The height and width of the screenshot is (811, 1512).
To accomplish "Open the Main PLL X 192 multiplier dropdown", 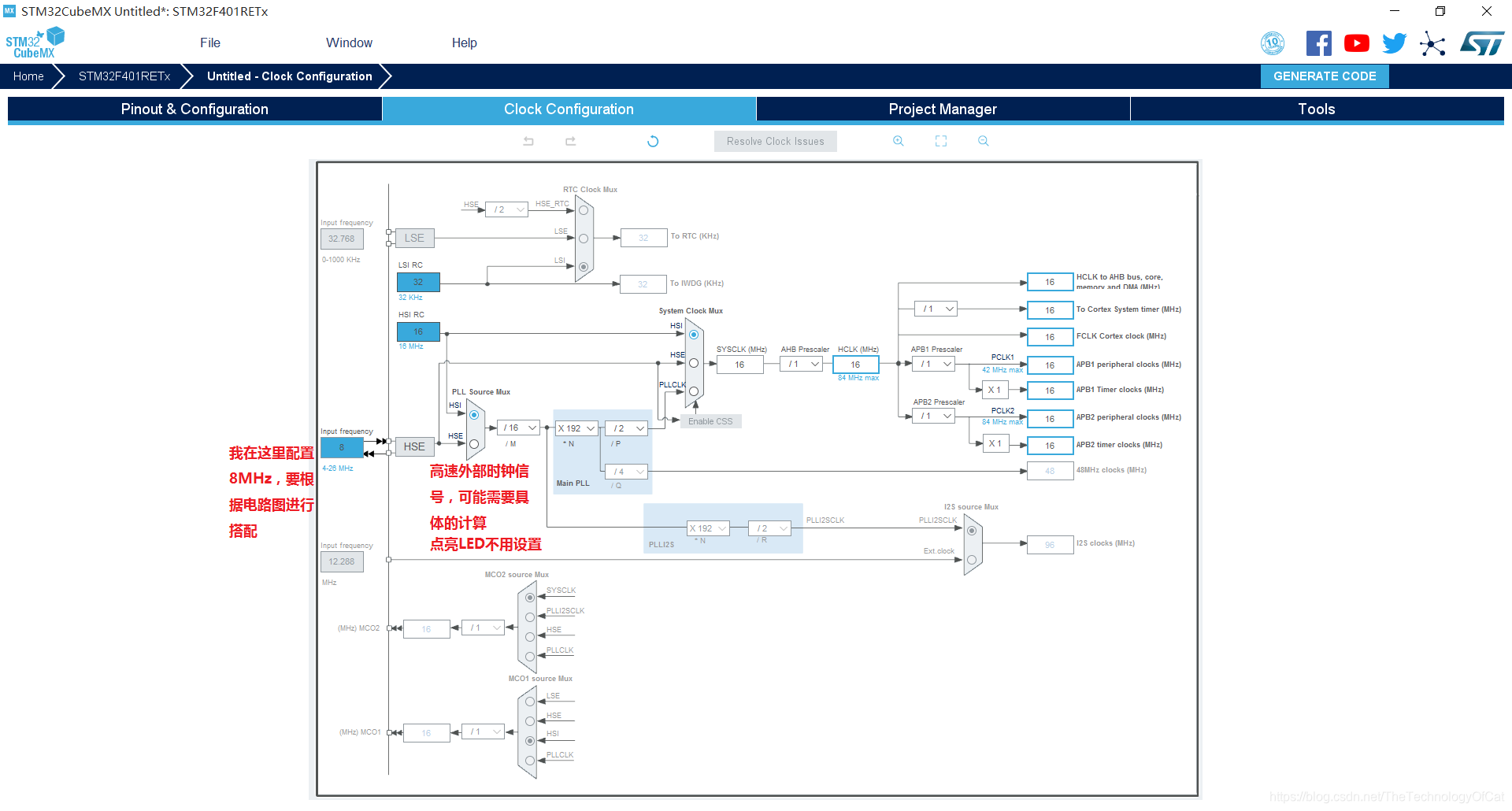I will tap(576, 428).
